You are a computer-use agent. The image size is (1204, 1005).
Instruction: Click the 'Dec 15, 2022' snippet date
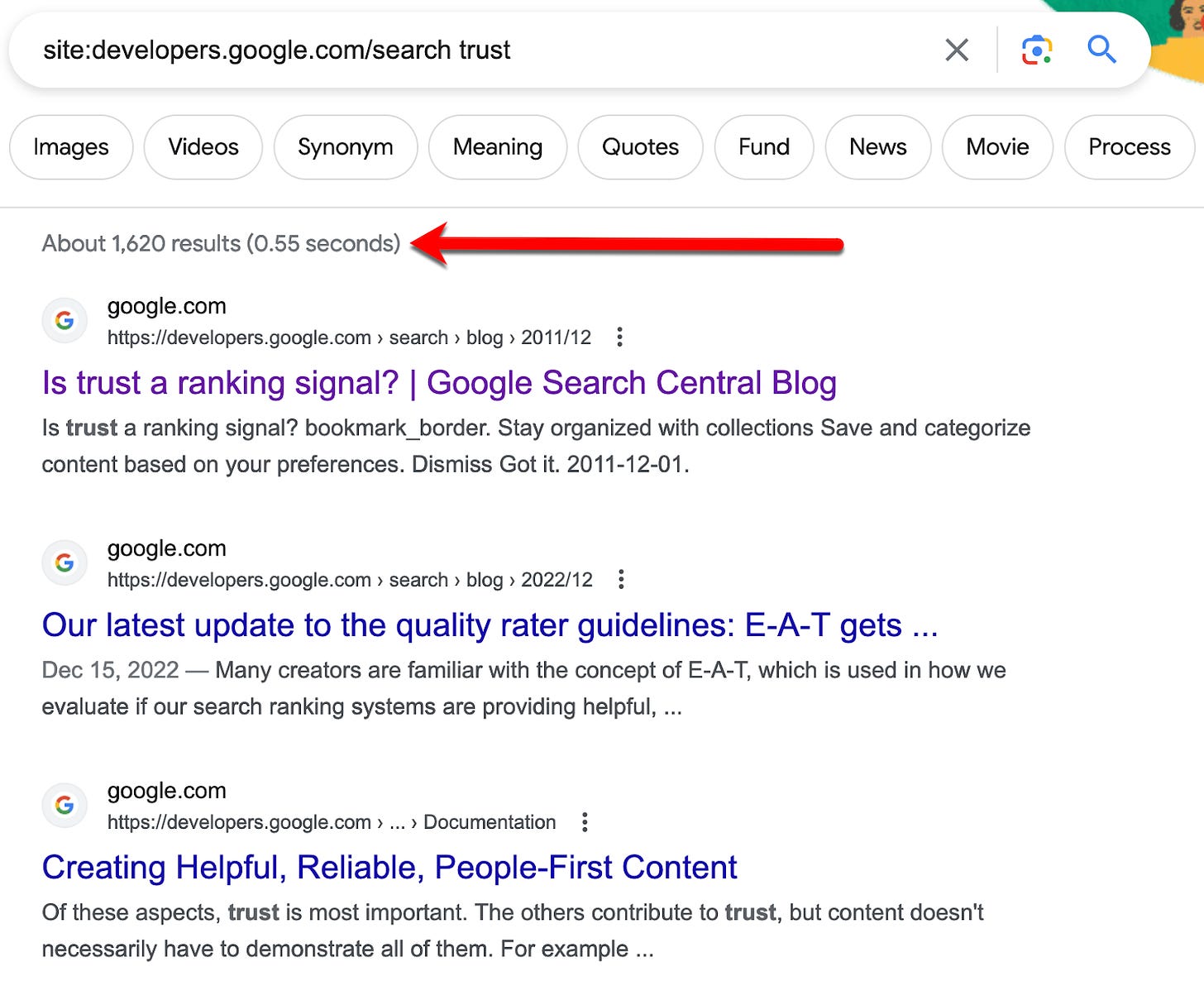111,670
